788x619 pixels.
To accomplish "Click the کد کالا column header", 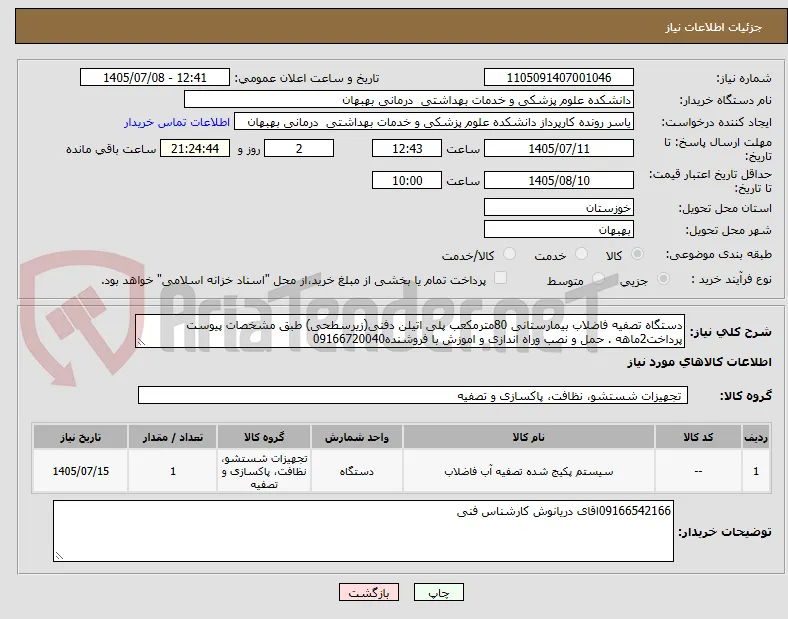I will [698, 437].
